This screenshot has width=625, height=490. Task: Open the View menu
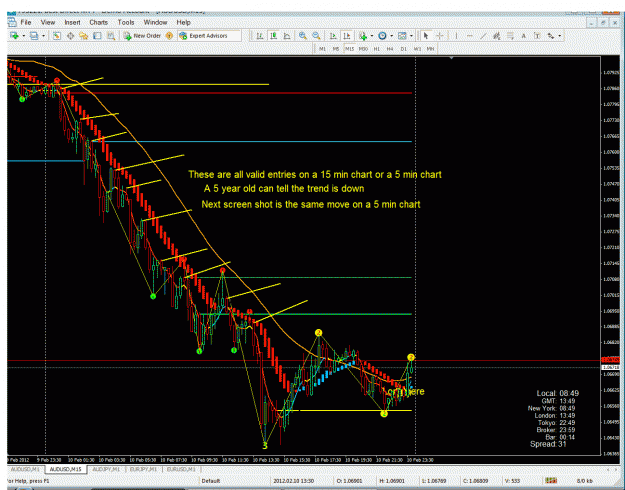[48, 22]
